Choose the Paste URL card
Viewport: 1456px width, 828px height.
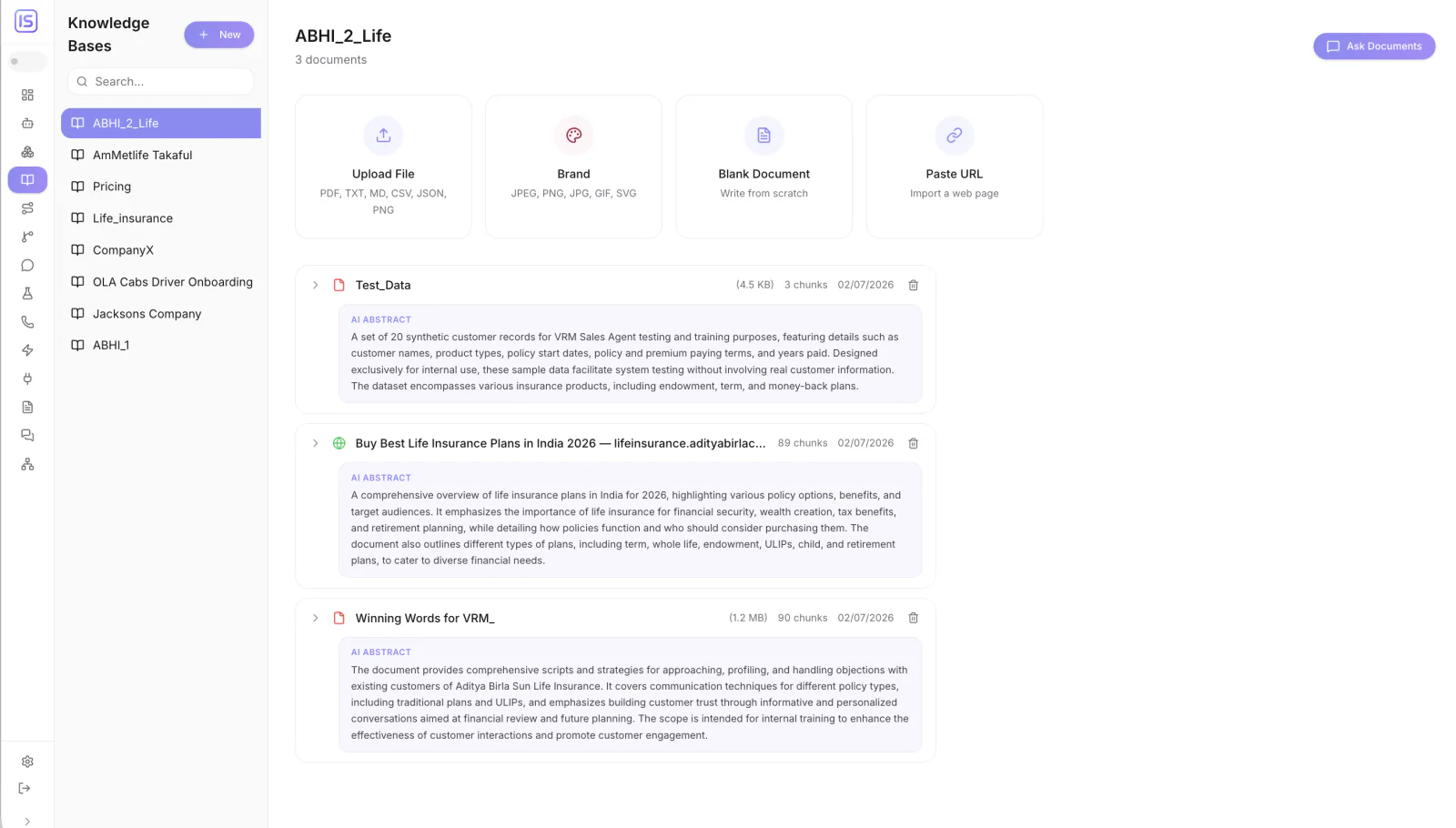954,167
